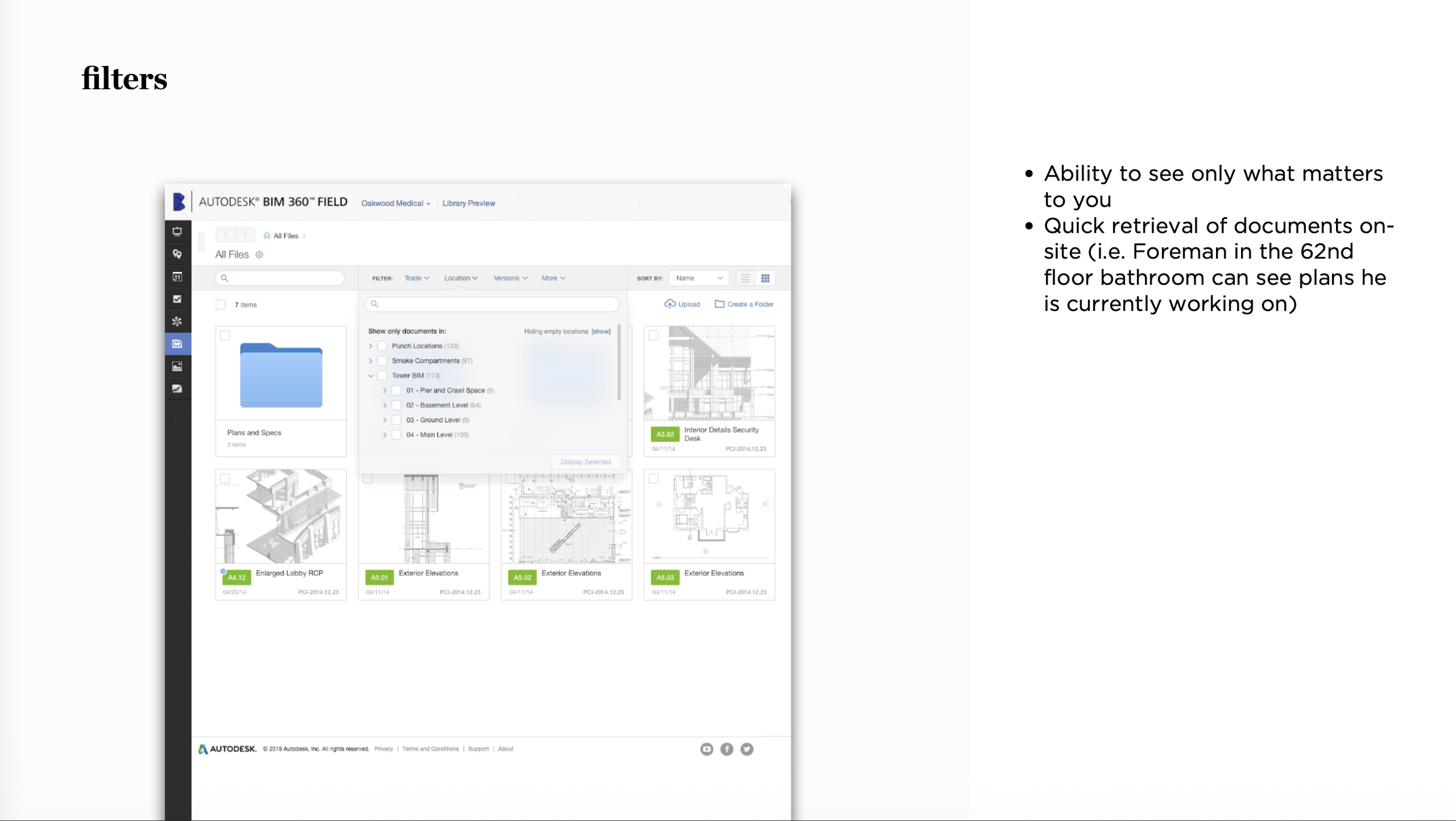This screenshot has height=821, width=1456.
Task: Collapse the Tower BIM tree node
Action: point(370,376)
